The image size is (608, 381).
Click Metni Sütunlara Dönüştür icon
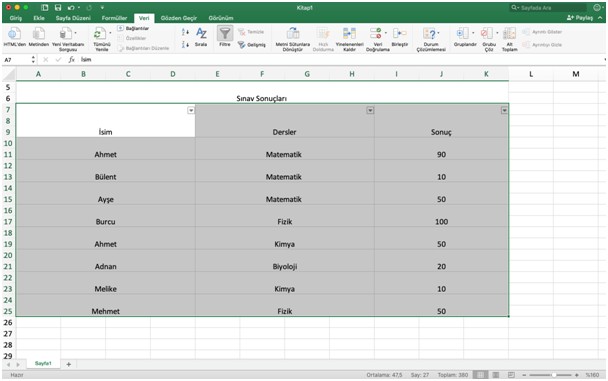293,34
